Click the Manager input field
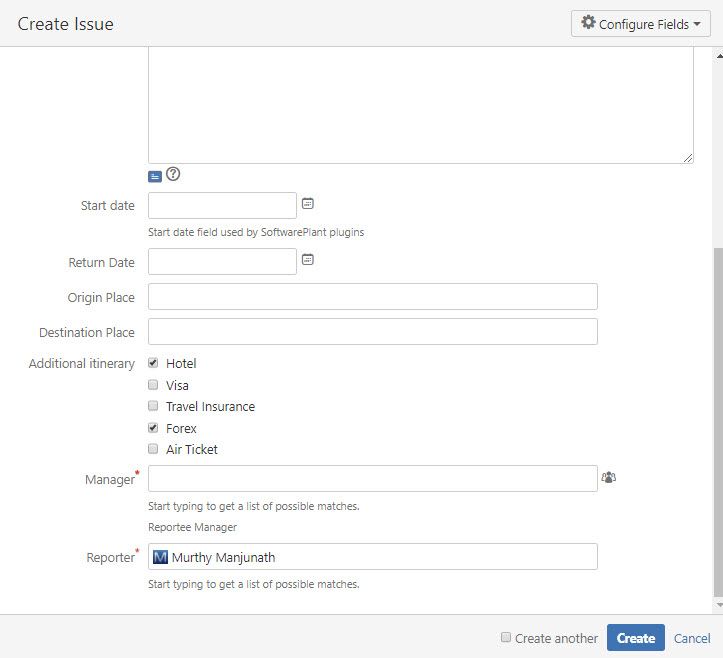This screenshot has width=723, height=658. coord(372,479)
